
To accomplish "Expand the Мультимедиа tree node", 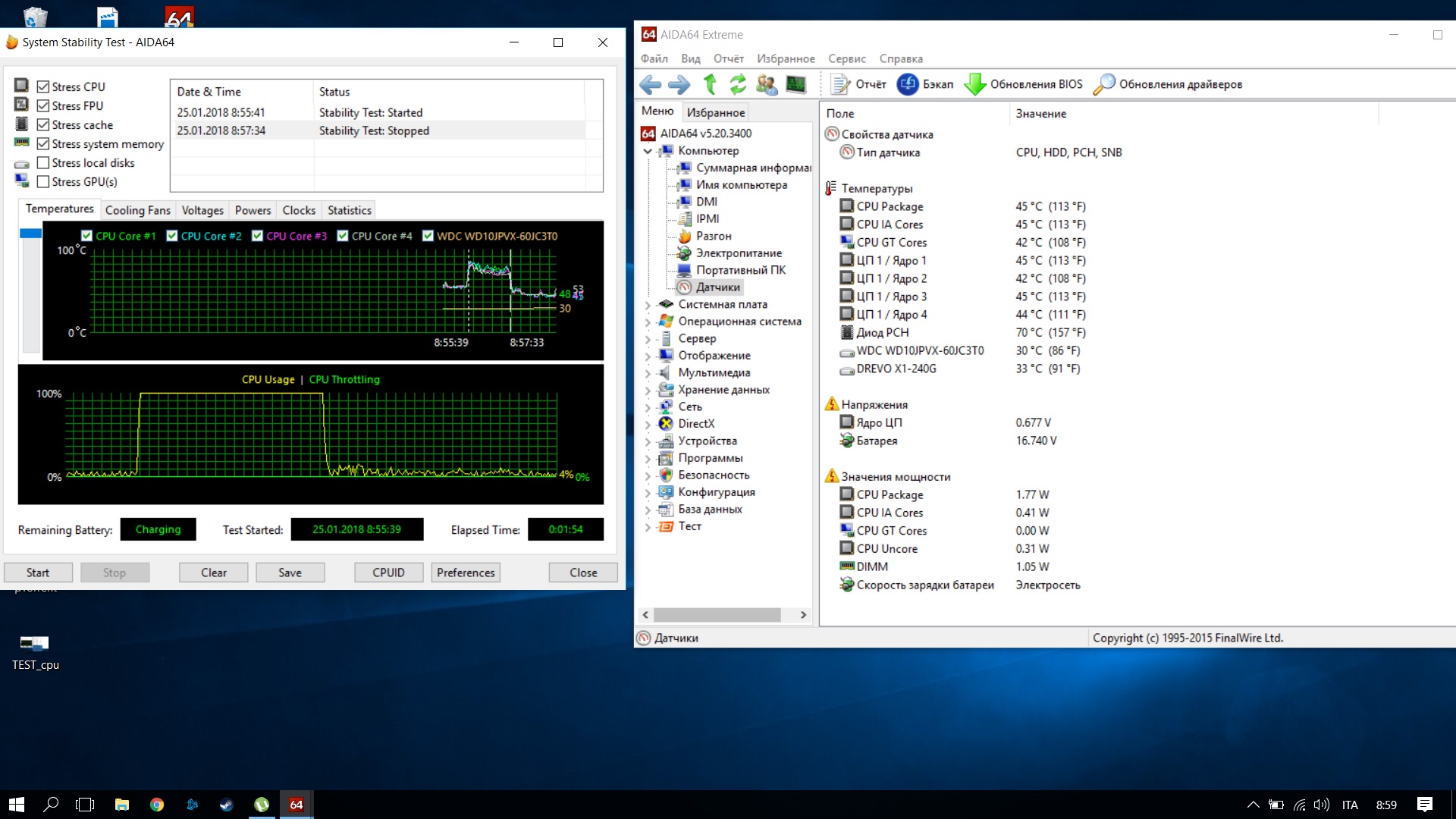I will click(x=648, y=373).
